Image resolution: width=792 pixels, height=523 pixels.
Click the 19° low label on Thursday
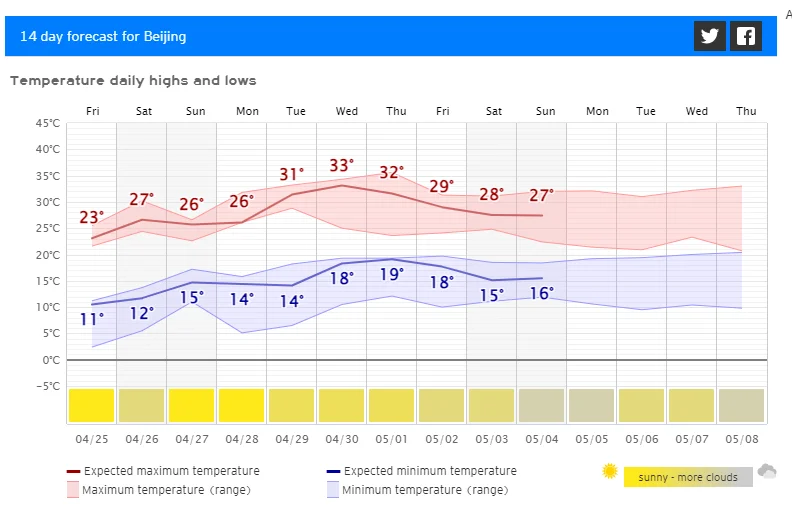(x=392, y=274)
